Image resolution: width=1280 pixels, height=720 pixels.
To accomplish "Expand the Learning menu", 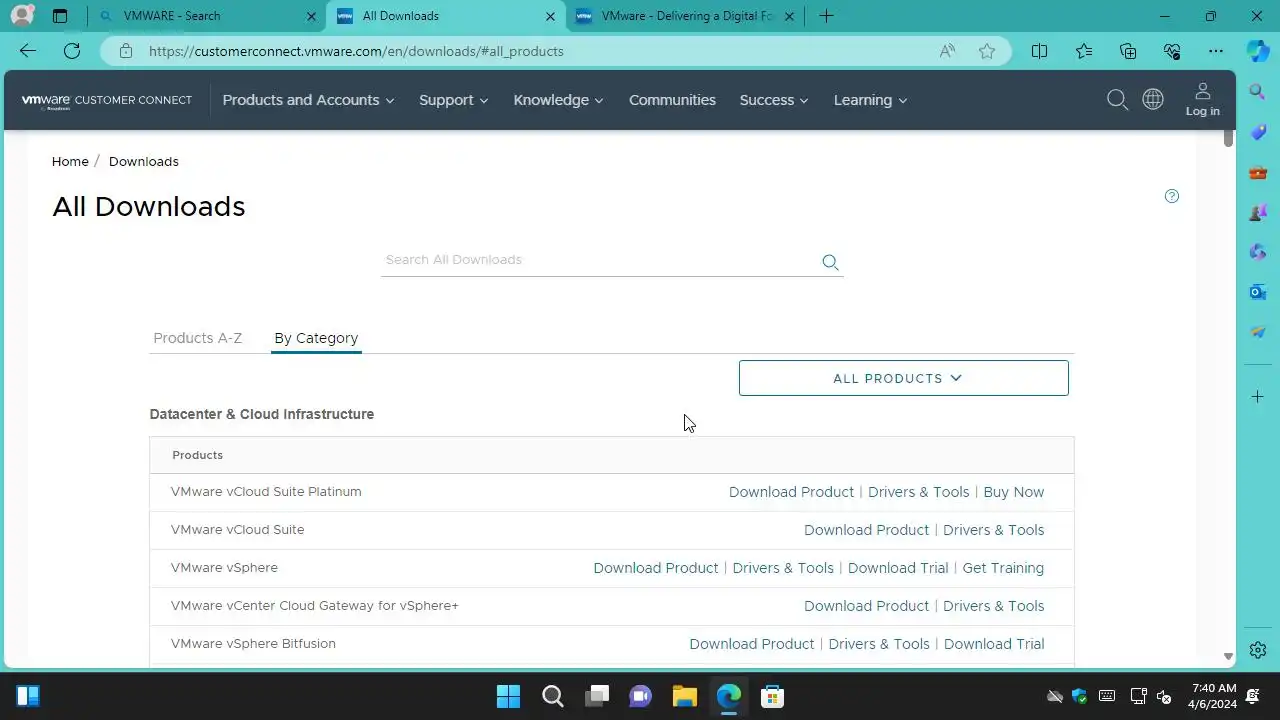I will 870,100.
